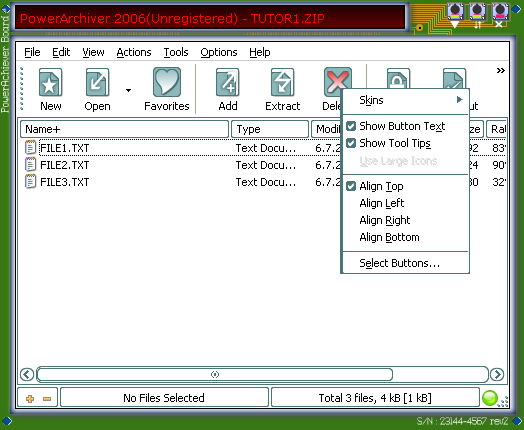
Task: Select FILE2.TXT in the list
Action: point(64,165)
